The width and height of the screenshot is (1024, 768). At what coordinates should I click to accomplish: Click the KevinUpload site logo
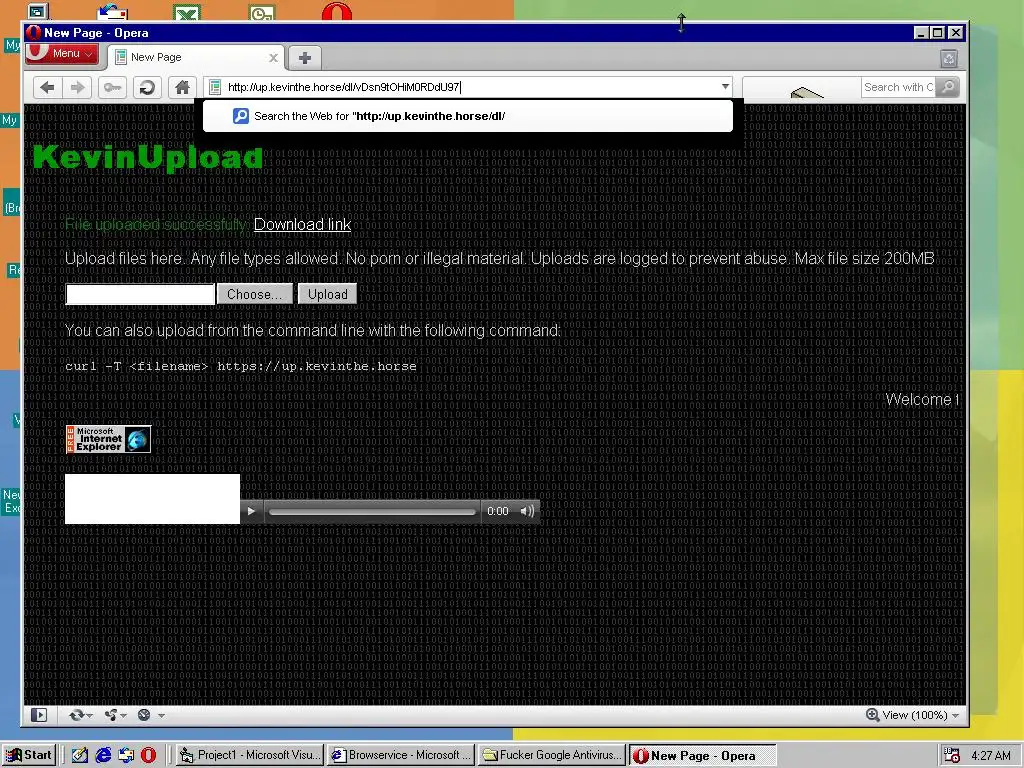pyautogui.click(x=148, y=157)
